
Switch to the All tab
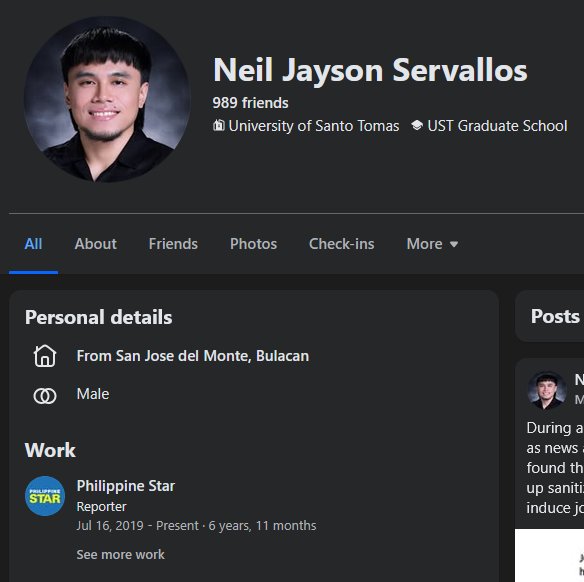point(33,244)
